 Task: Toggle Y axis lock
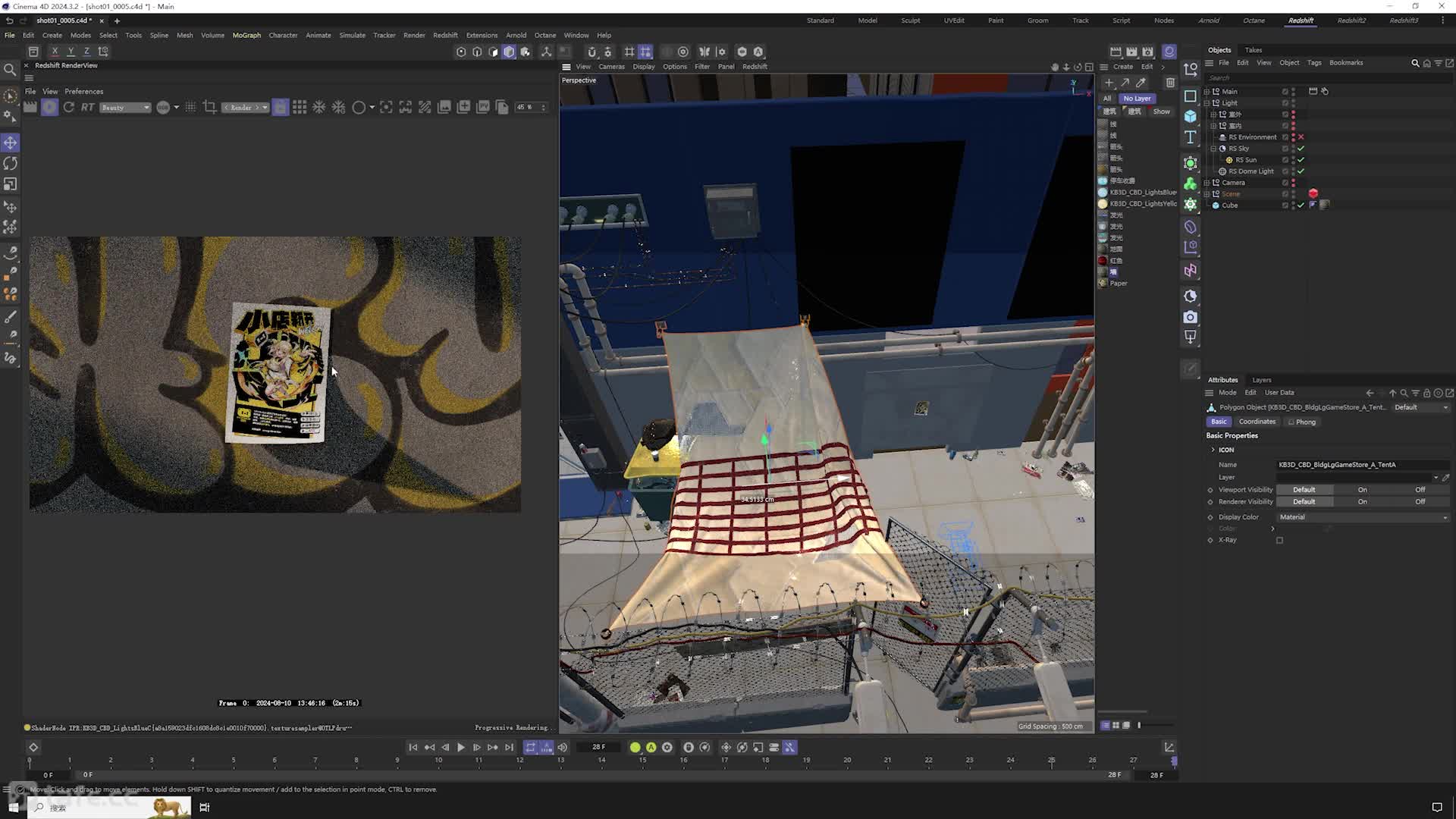(71, 52)
